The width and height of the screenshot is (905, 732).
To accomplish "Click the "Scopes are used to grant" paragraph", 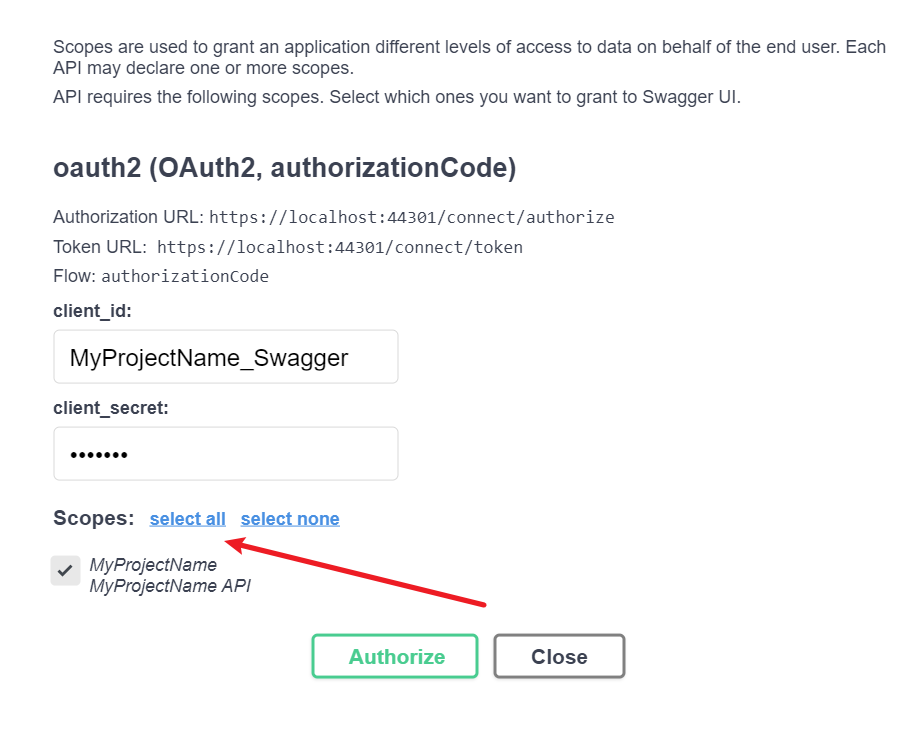I will coord(468,57).
